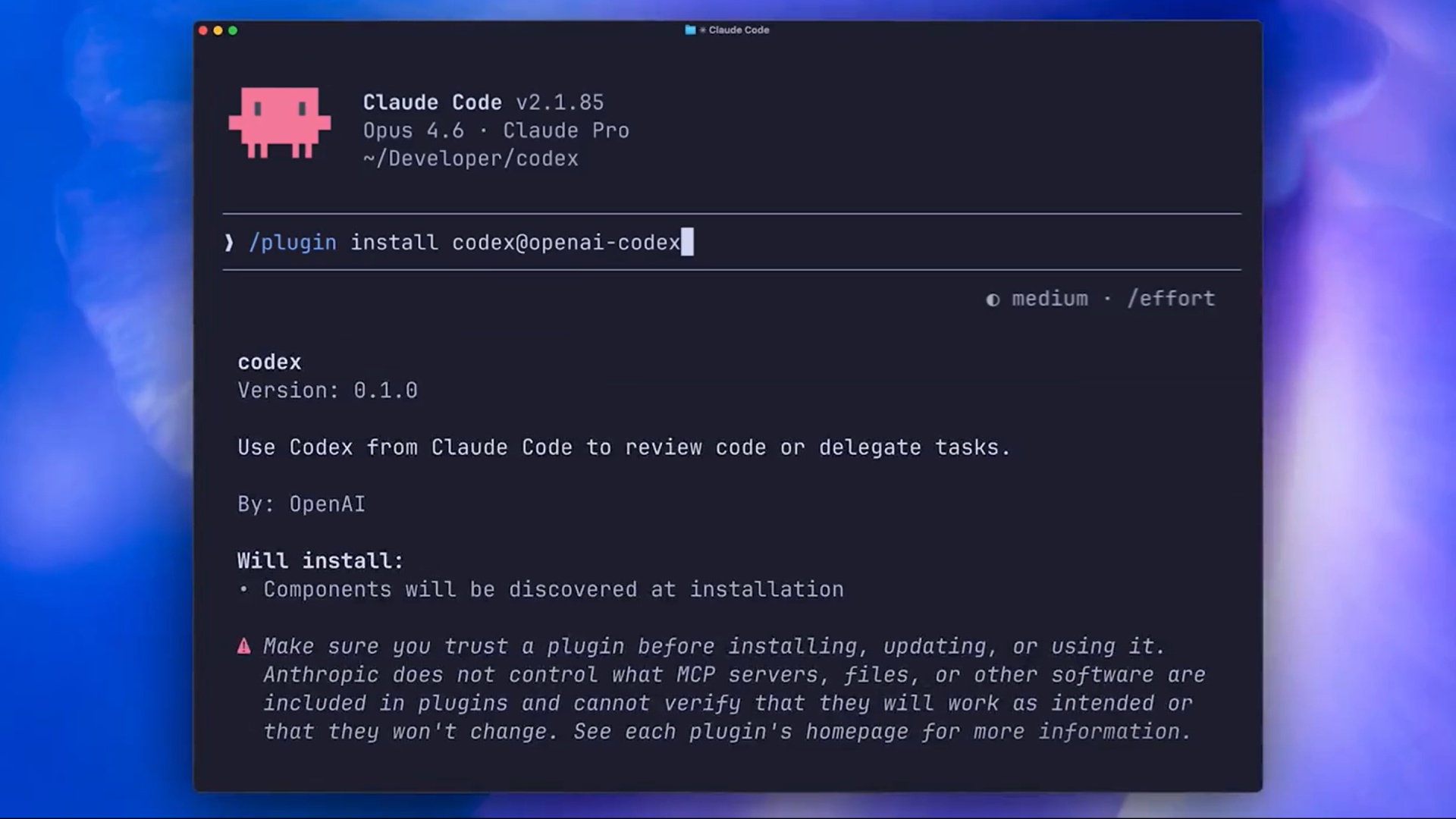1456x819 pixels.
Task: Click the Claude Code v2.1.85 header
Action: coord(484,102)
